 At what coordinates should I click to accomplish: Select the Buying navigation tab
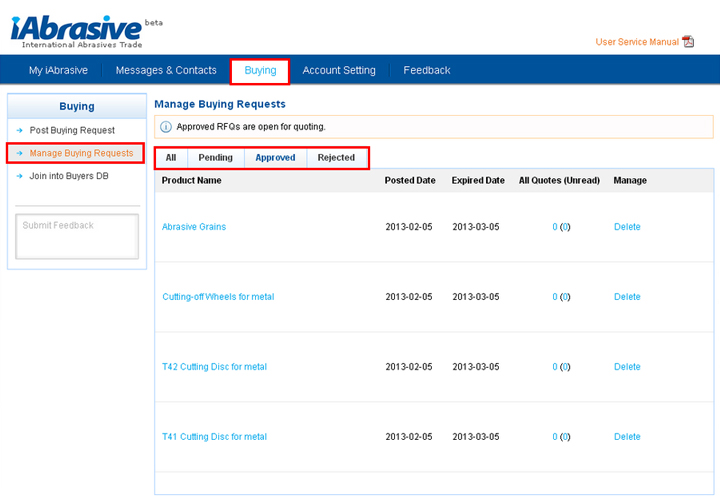(260, 70)
